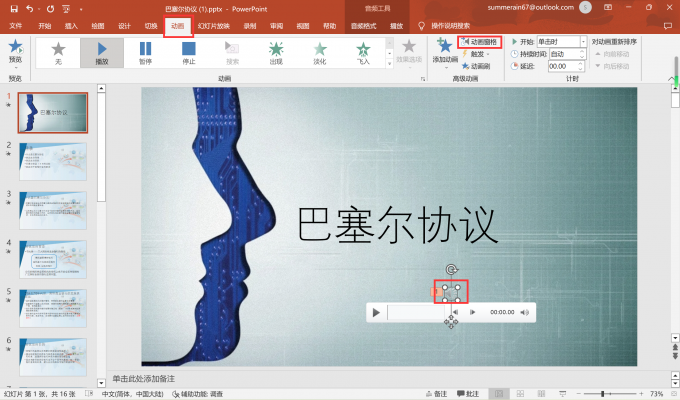This screenshot has width=680, height=400.
Task: Switch to the 帮助 (Help) tab
Action: [330, 26]
